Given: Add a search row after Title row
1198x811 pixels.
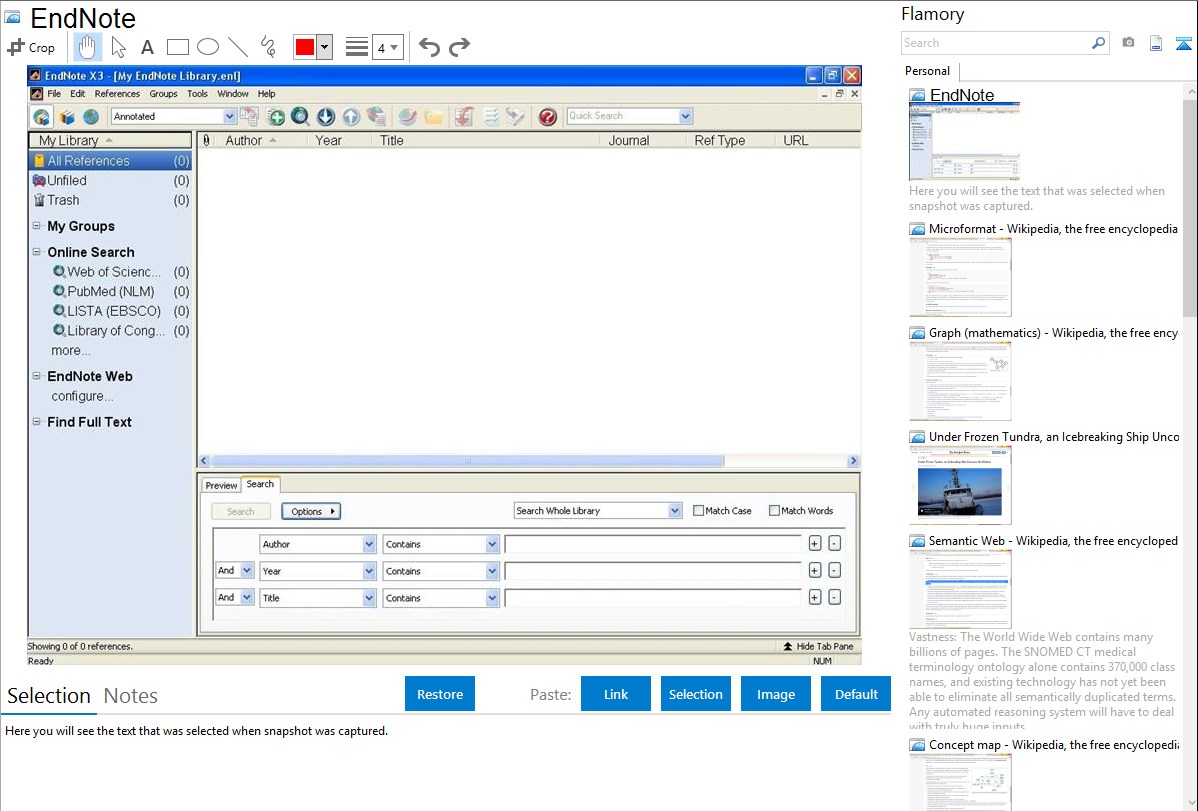Looking at the screenshot, I should coord(814,597).
